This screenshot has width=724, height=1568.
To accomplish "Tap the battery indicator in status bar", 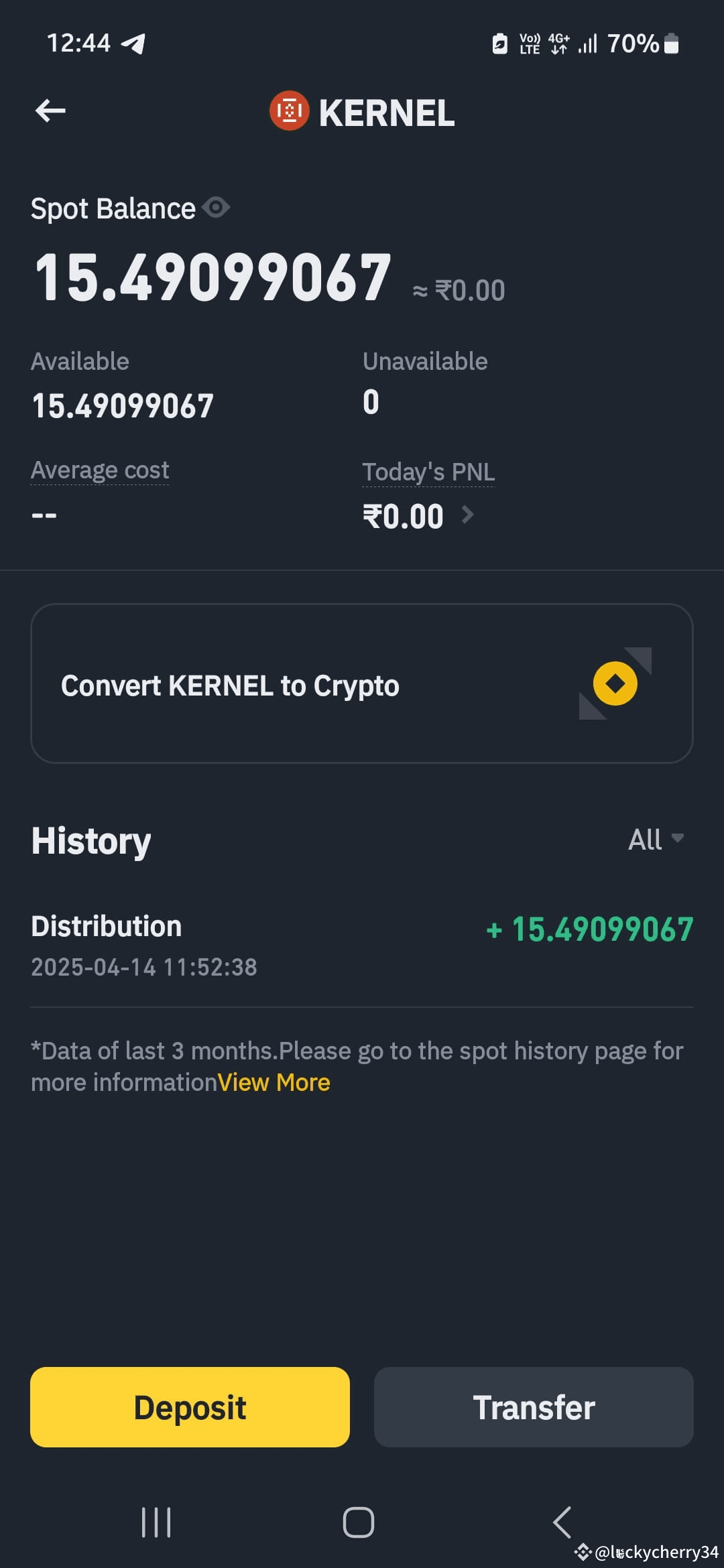I will 670,42.
